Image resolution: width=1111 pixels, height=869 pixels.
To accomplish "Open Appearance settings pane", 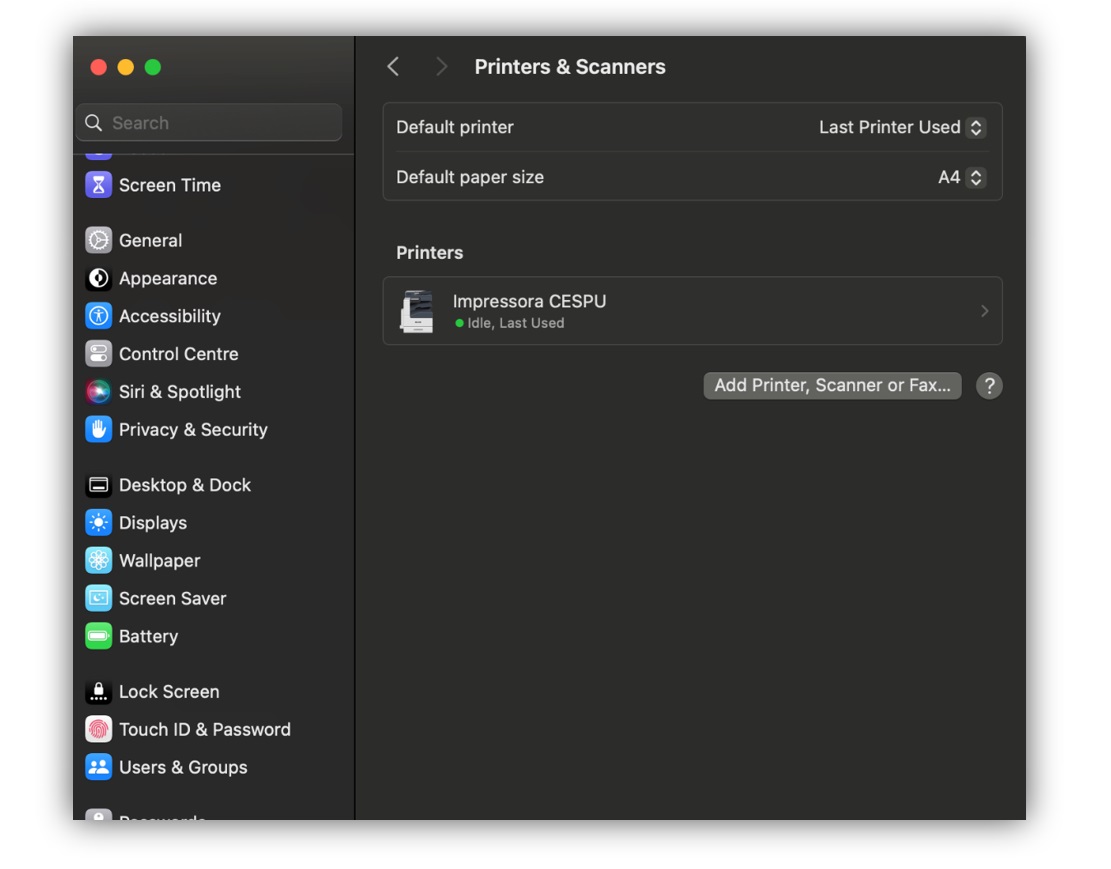I will click(x=168, y=279).
